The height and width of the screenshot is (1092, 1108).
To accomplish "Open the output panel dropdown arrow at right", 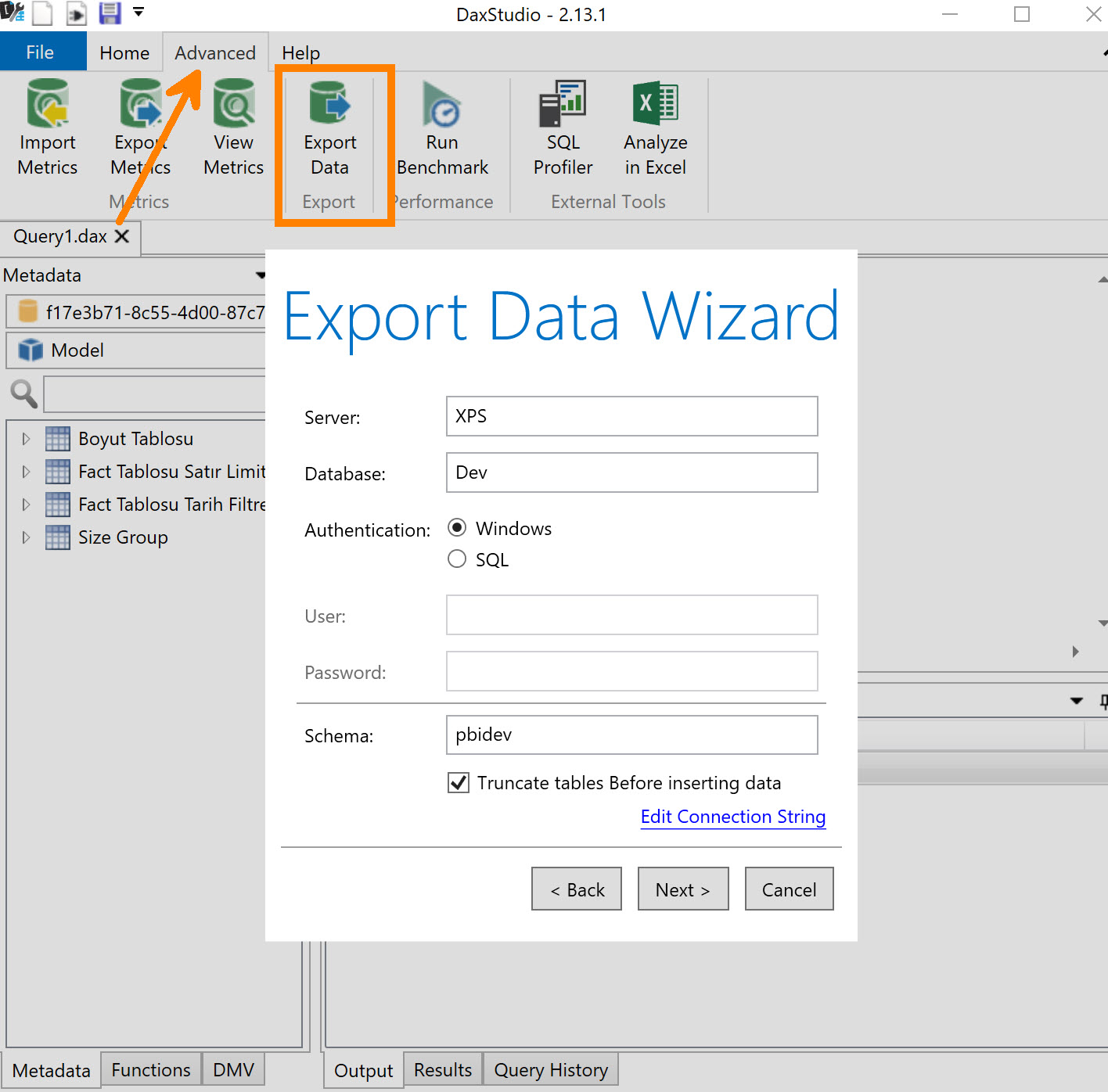I will [1077, 701].
